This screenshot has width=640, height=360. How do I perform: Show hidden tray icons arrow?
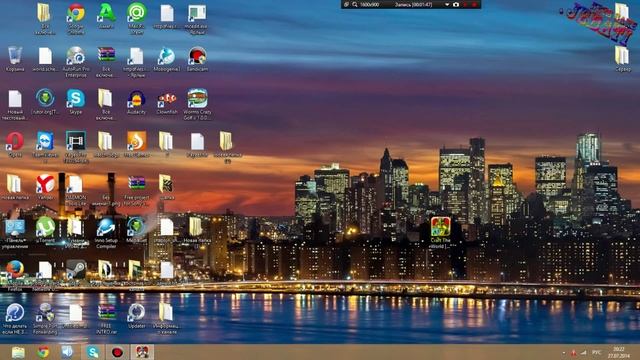(564, 352)
